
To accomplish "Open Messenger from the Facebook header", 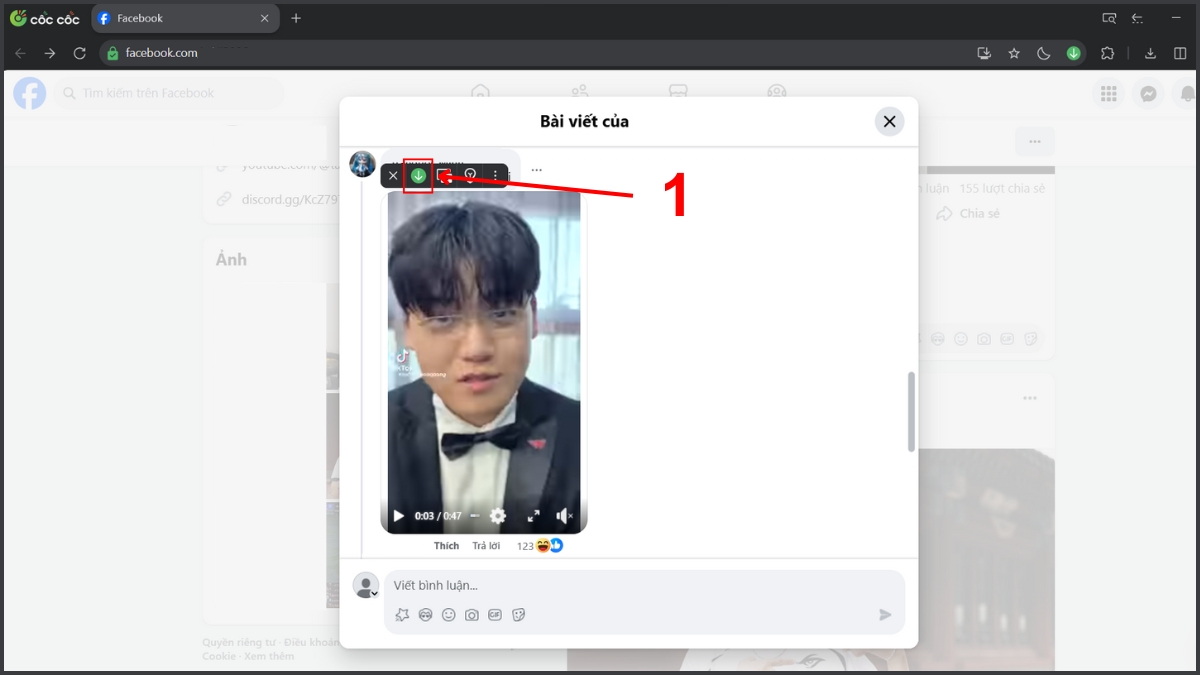I will click(1148, 93).
